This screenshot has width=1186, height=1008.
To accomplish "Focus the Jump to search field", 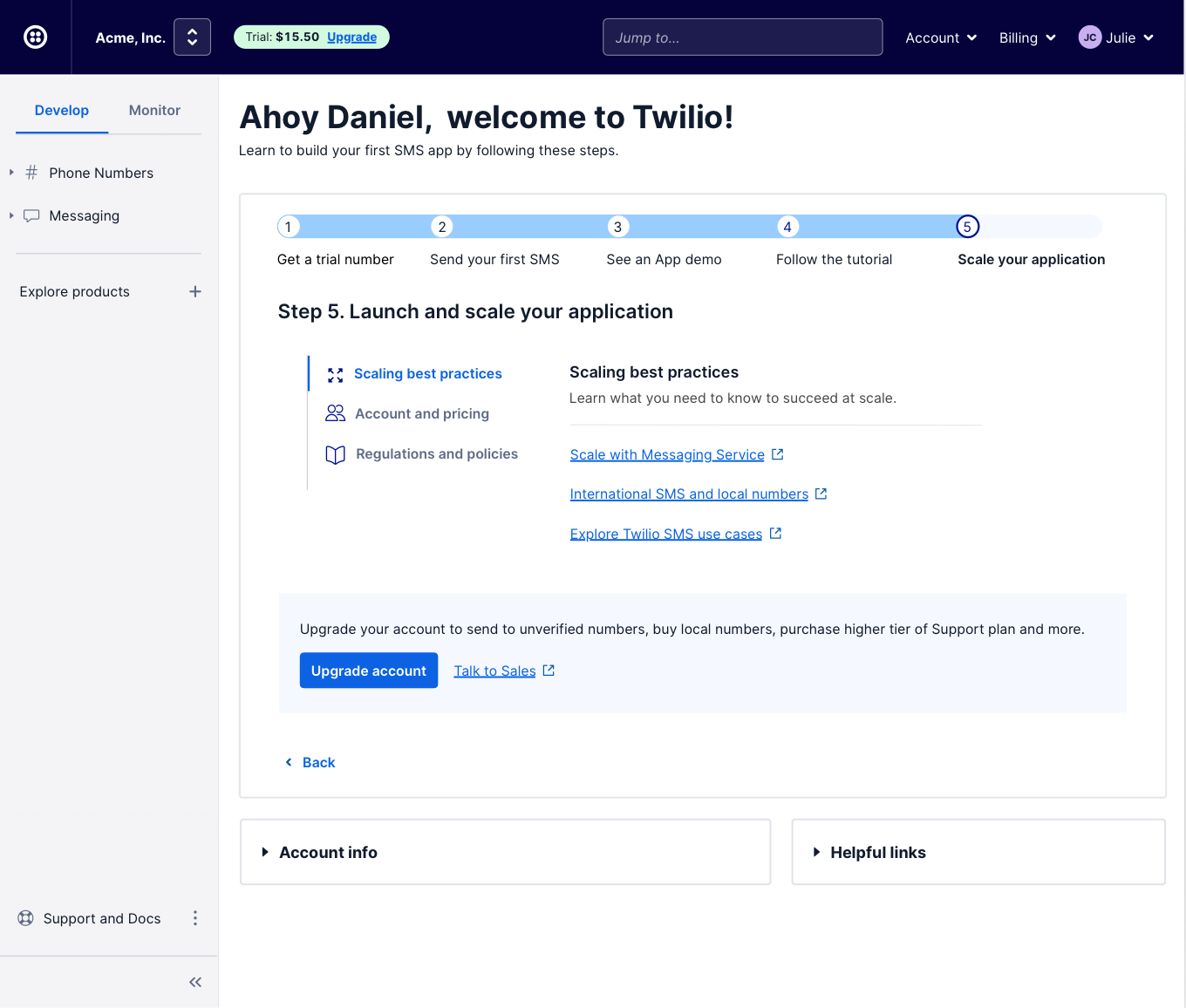I will 742,37.
